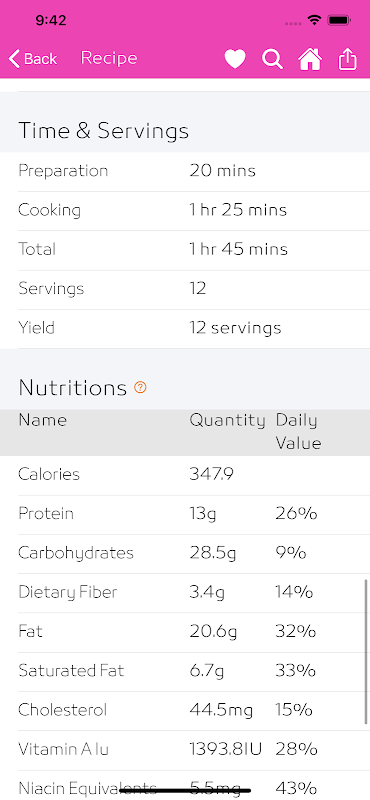Click the Nutritions help question icon

(x=140, y=387)
